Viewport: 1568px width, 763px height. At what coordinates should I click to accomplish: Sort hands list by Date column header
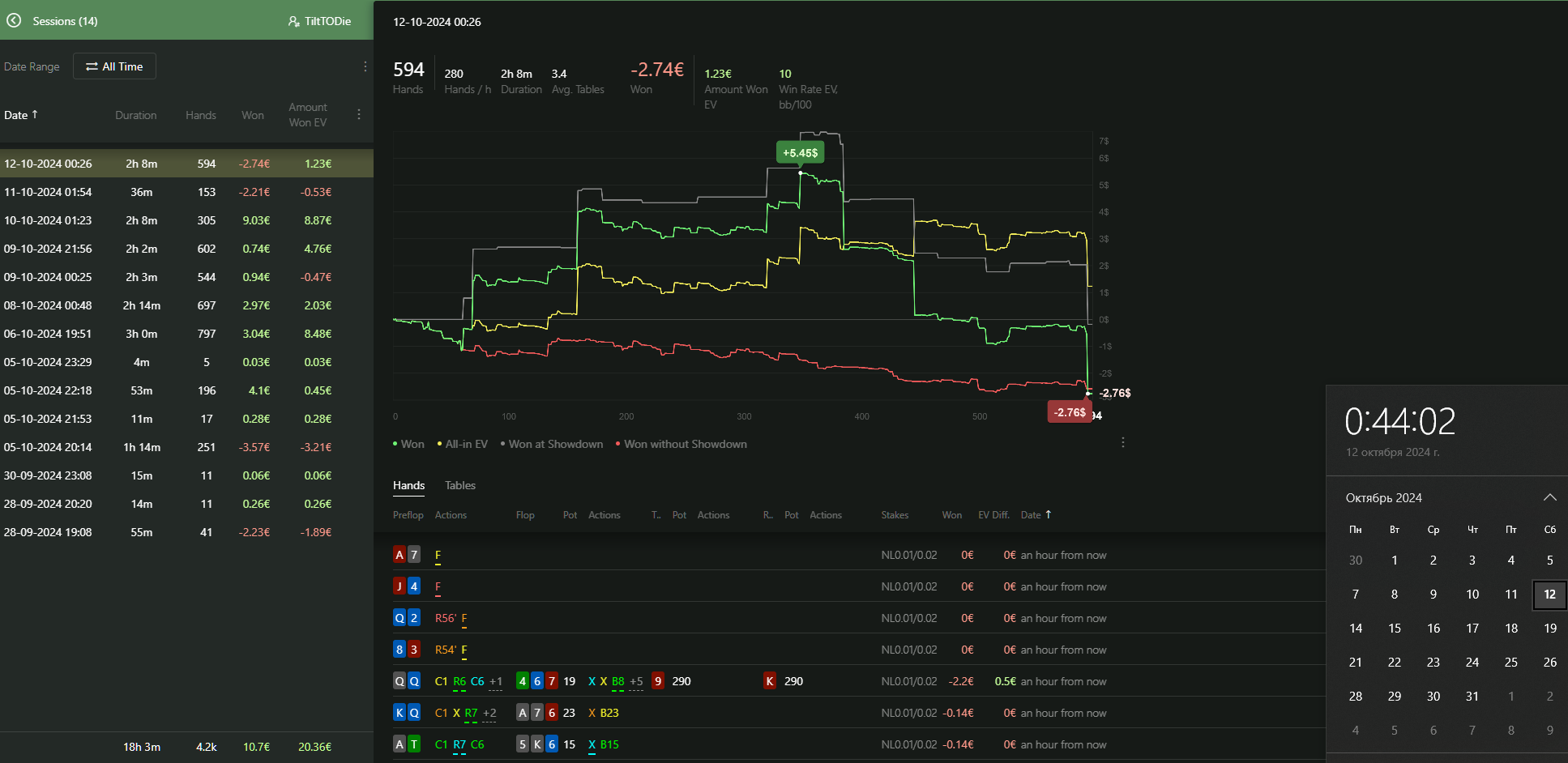1036,514
